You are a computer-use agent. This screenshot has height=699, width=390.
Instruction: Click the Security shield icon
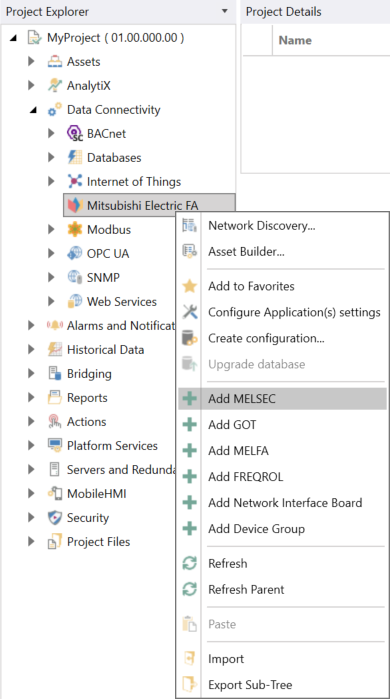click(54, 518)
